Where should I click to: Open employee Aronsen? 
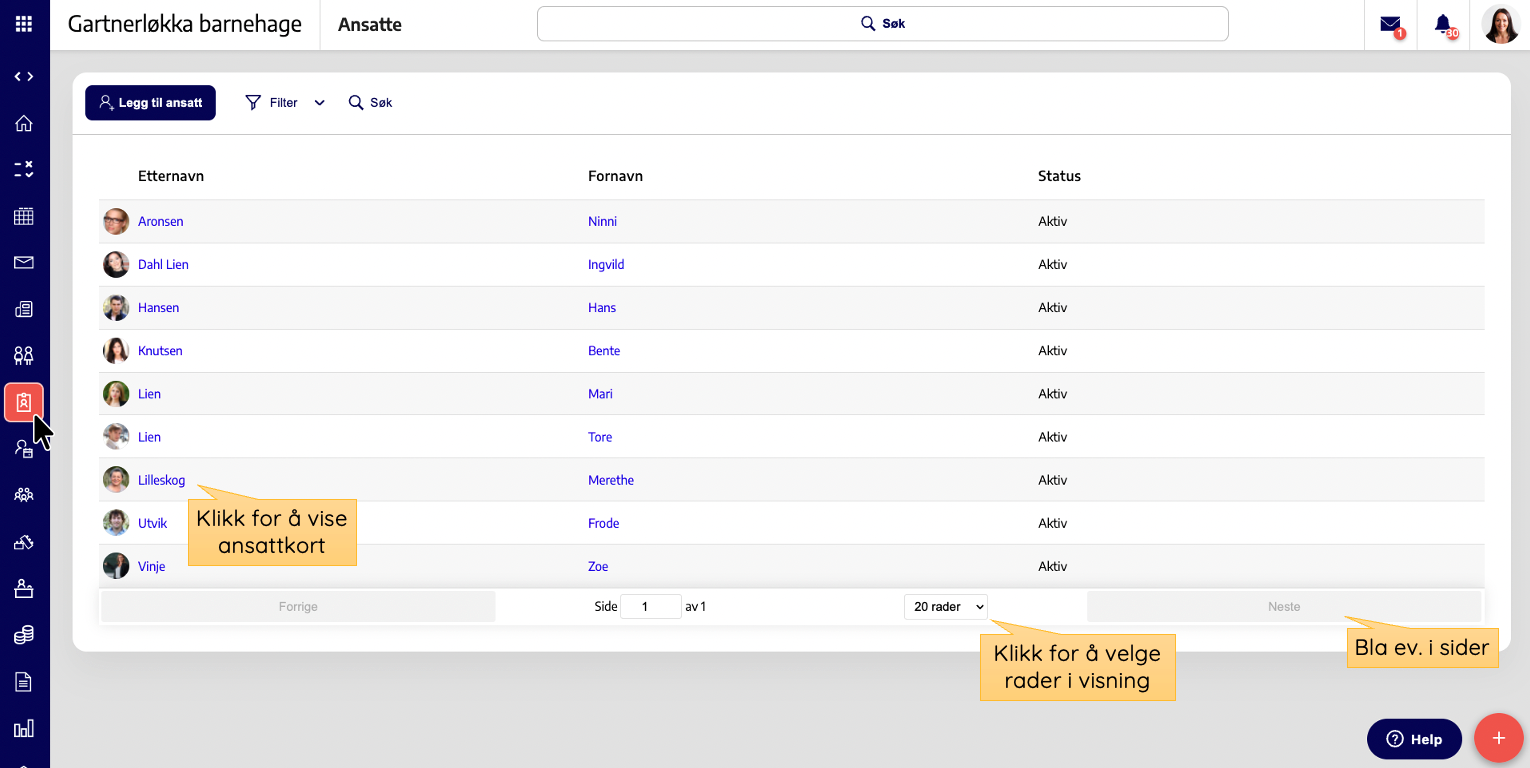coord(160,221)
